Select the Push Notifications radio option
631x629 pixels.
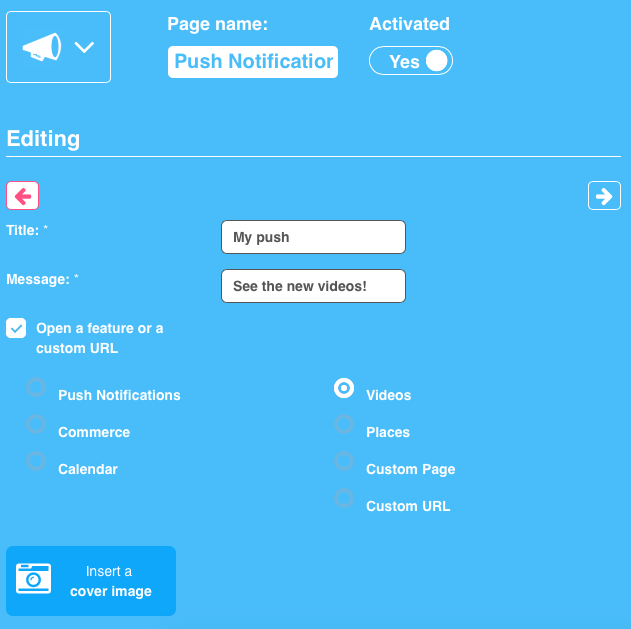(36, 388)
